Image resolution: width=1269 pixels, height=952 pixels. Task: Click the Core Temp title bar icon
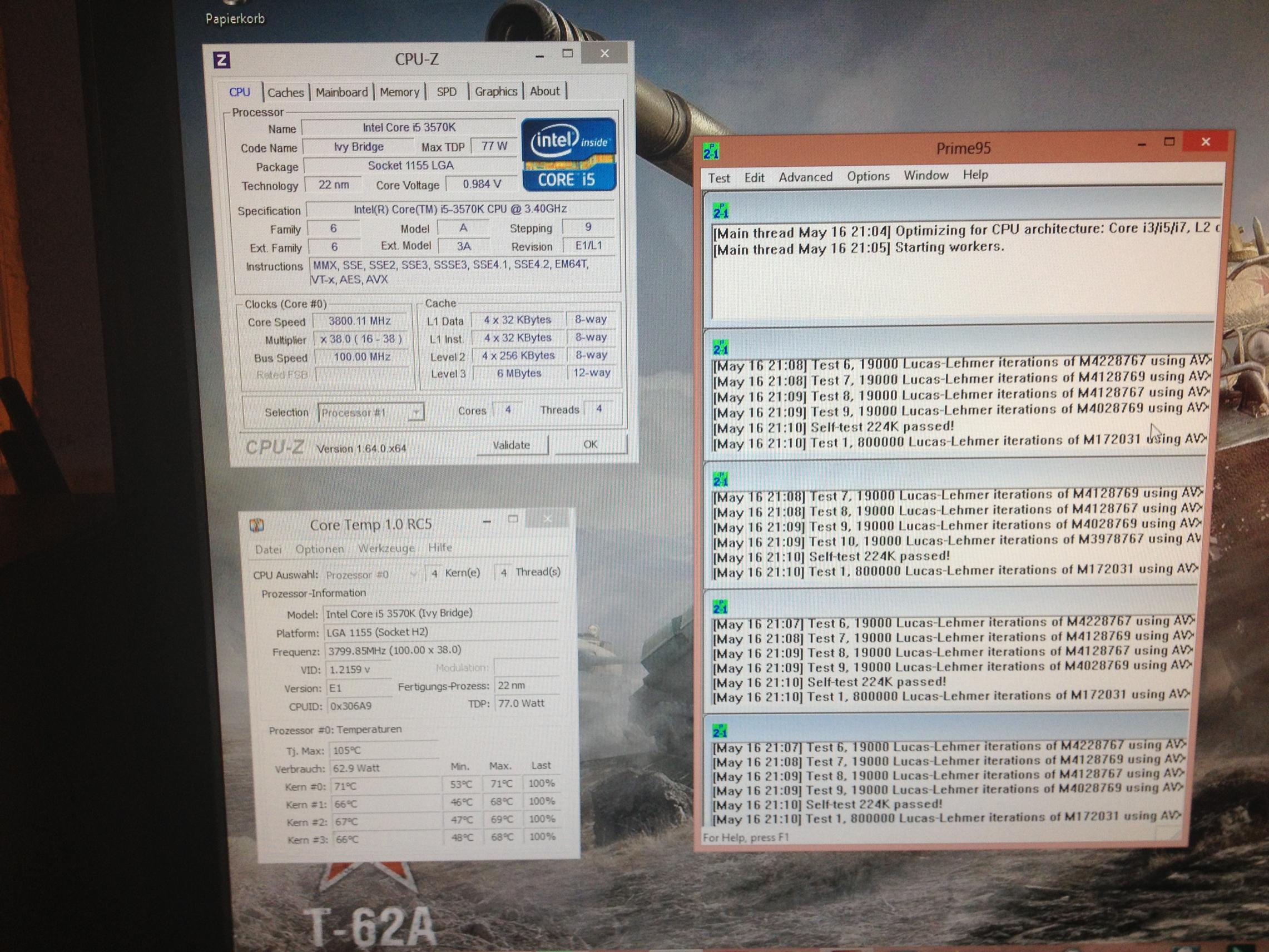coord(256,524)
